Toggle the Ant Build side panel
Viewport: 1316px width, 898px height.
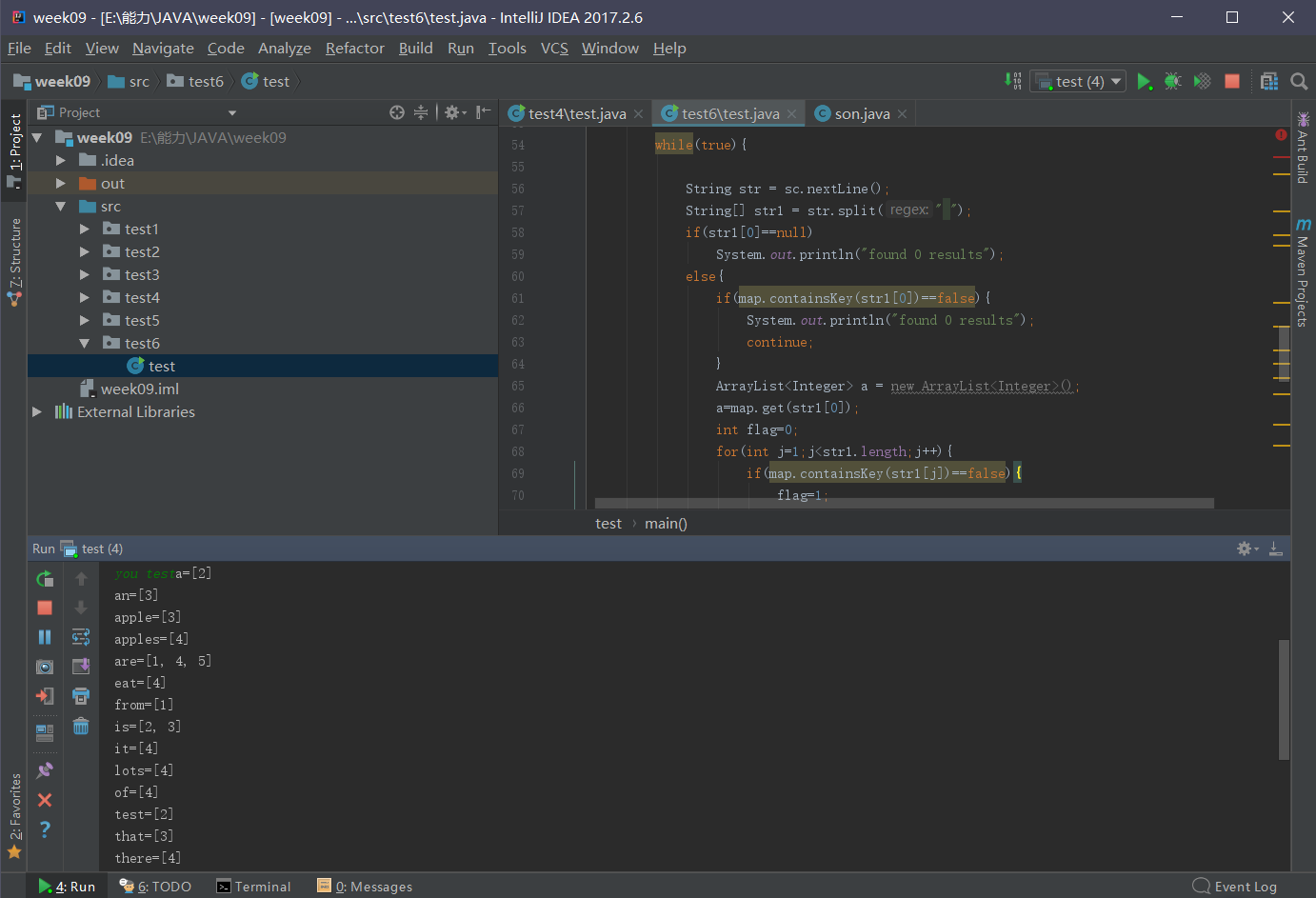pos(1303,147)
